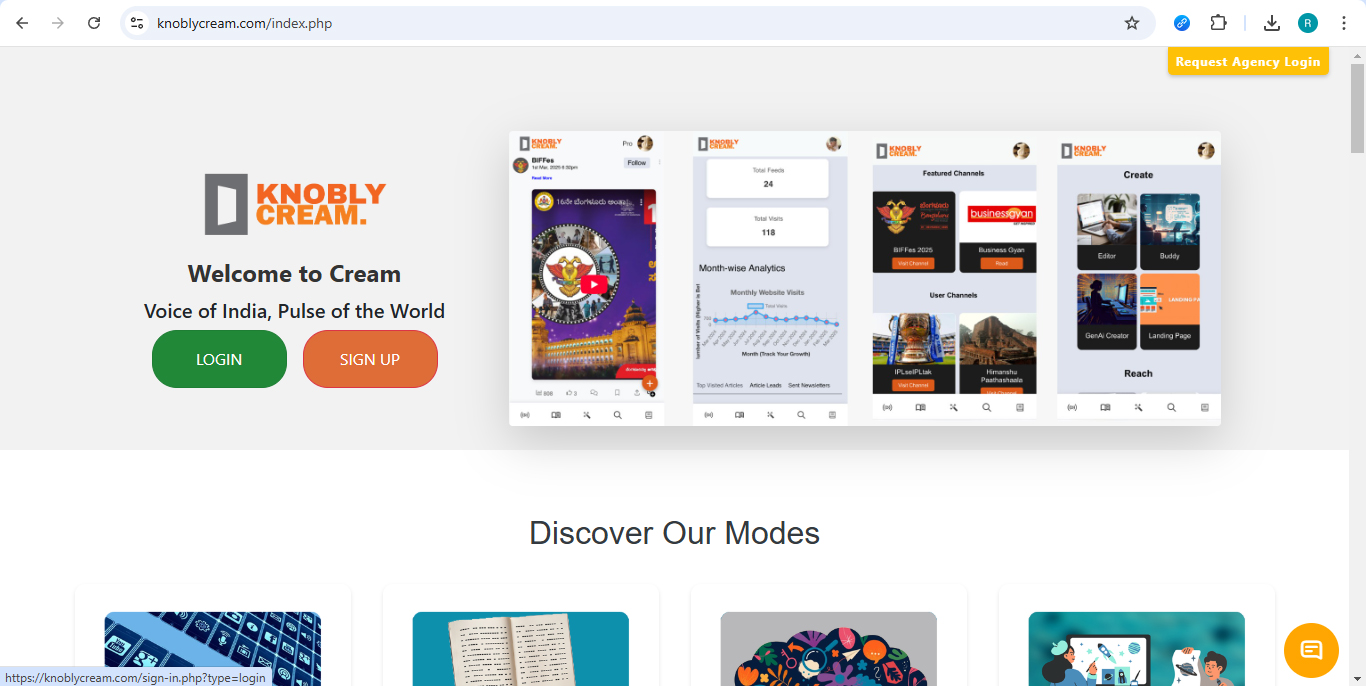
Task: Open the browser downloads icon
Action: click(1272, 23)
